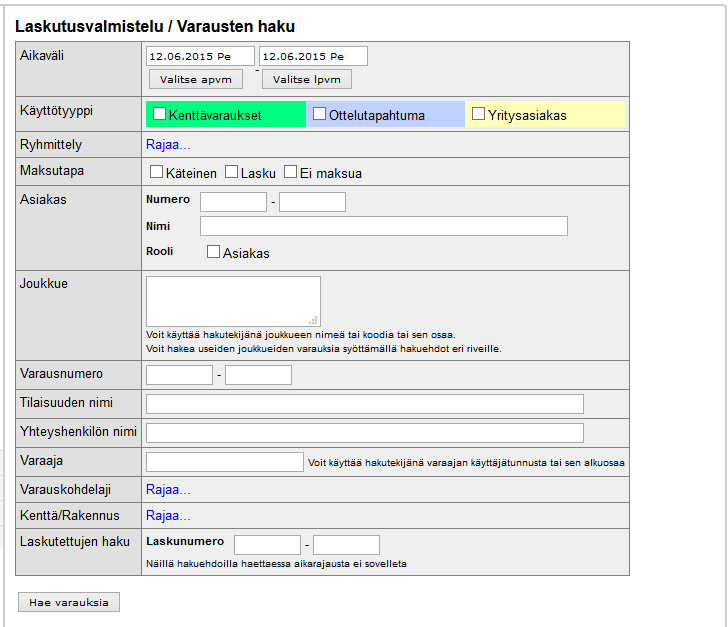Submit search with Hae varauksia button
Screen dimensions: 728x627
click(x=69, y=602)
